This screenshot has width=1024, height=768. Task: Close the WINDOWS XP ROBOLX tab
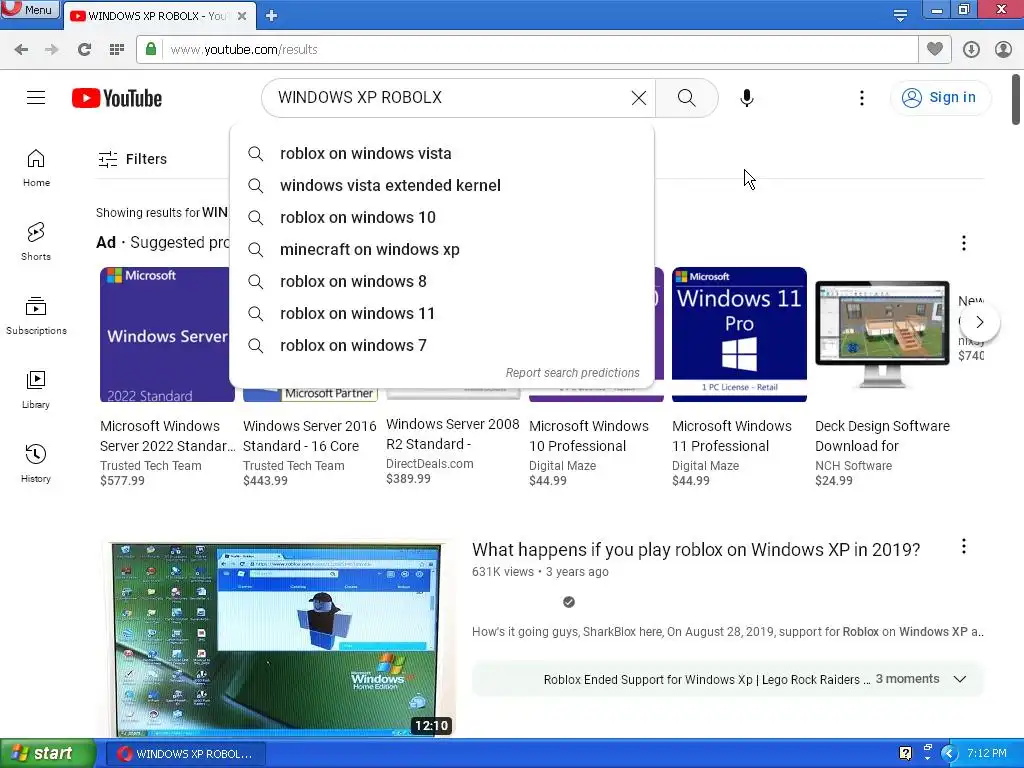tap(242, 16)
